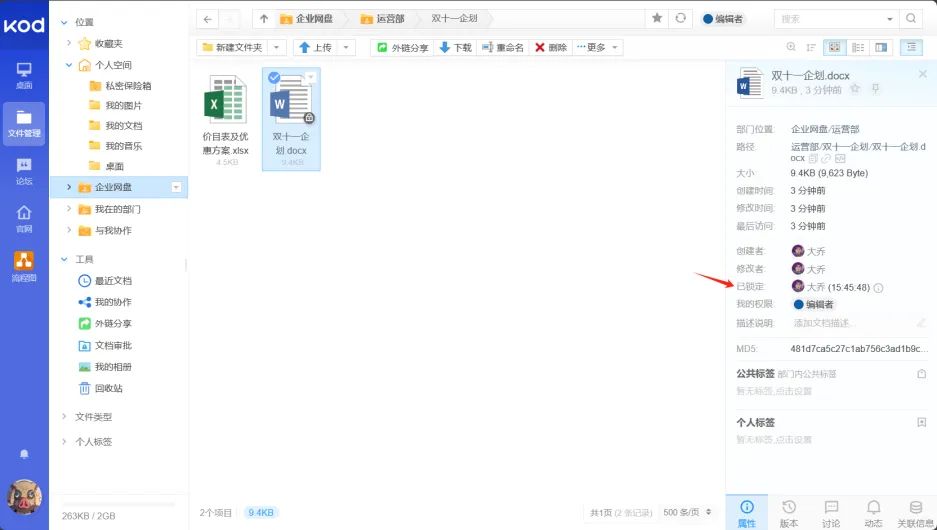Go up one folder level arrow
This screenshot has width=937, height=530.
point(264,19)
